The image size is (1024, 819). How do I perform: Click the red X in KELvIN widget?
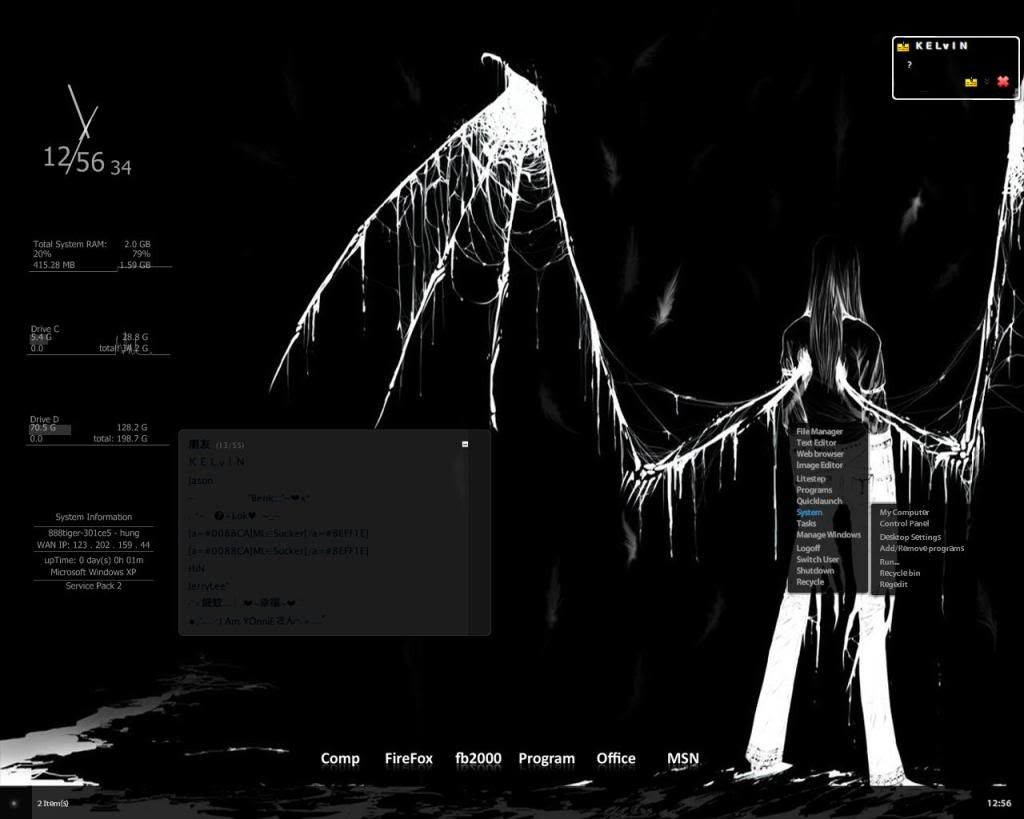(x=1003, y=82)
